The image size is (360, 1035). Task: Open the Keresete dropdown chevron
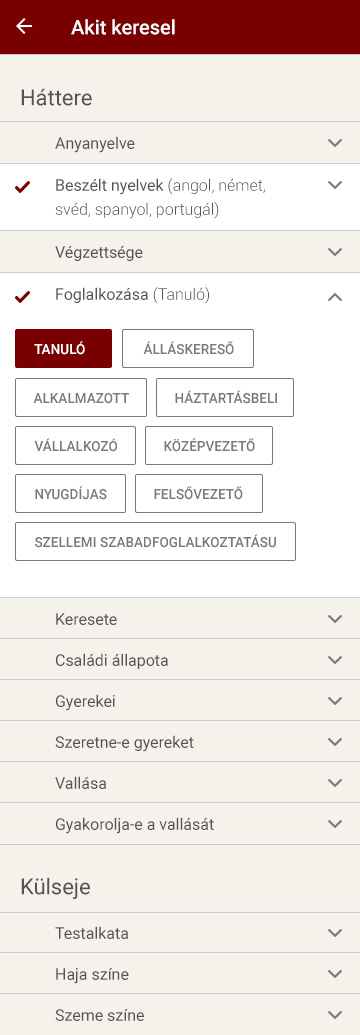(336, 618)
